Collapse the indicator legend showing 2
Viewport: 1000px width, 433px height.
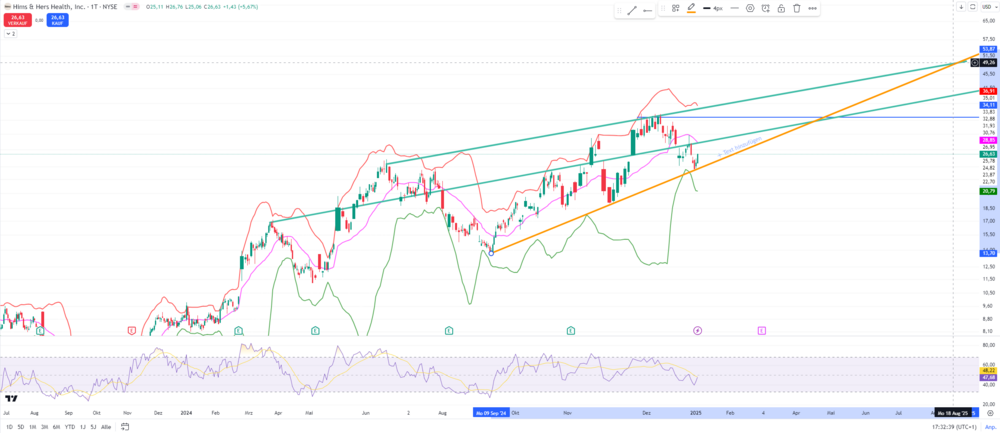pyautogui.click(x=10, y=34)
